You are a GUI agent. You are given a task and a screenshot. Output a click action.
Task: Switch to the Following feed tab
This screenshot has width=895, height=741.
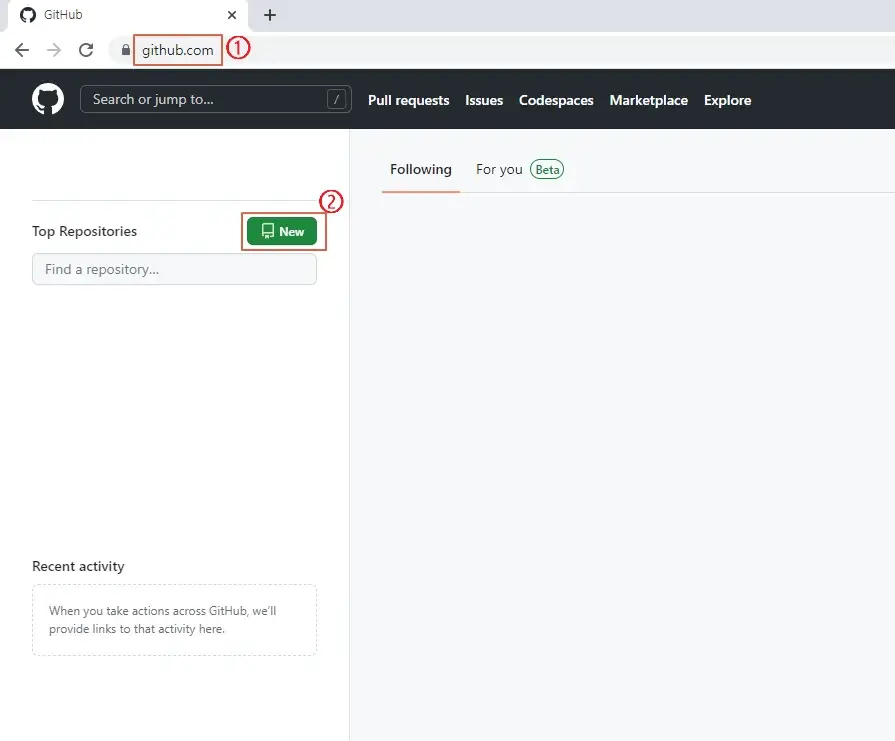coord(421,170)
